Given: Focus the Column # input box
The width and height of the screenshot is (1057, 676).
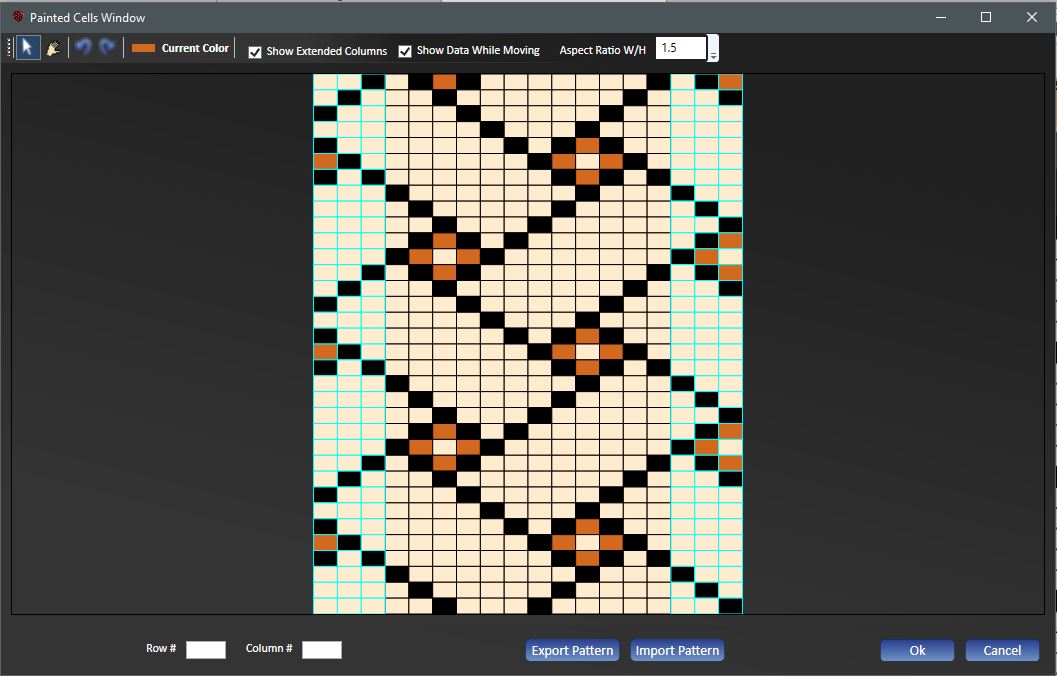Looking at the screenshot, I should 322,650.
